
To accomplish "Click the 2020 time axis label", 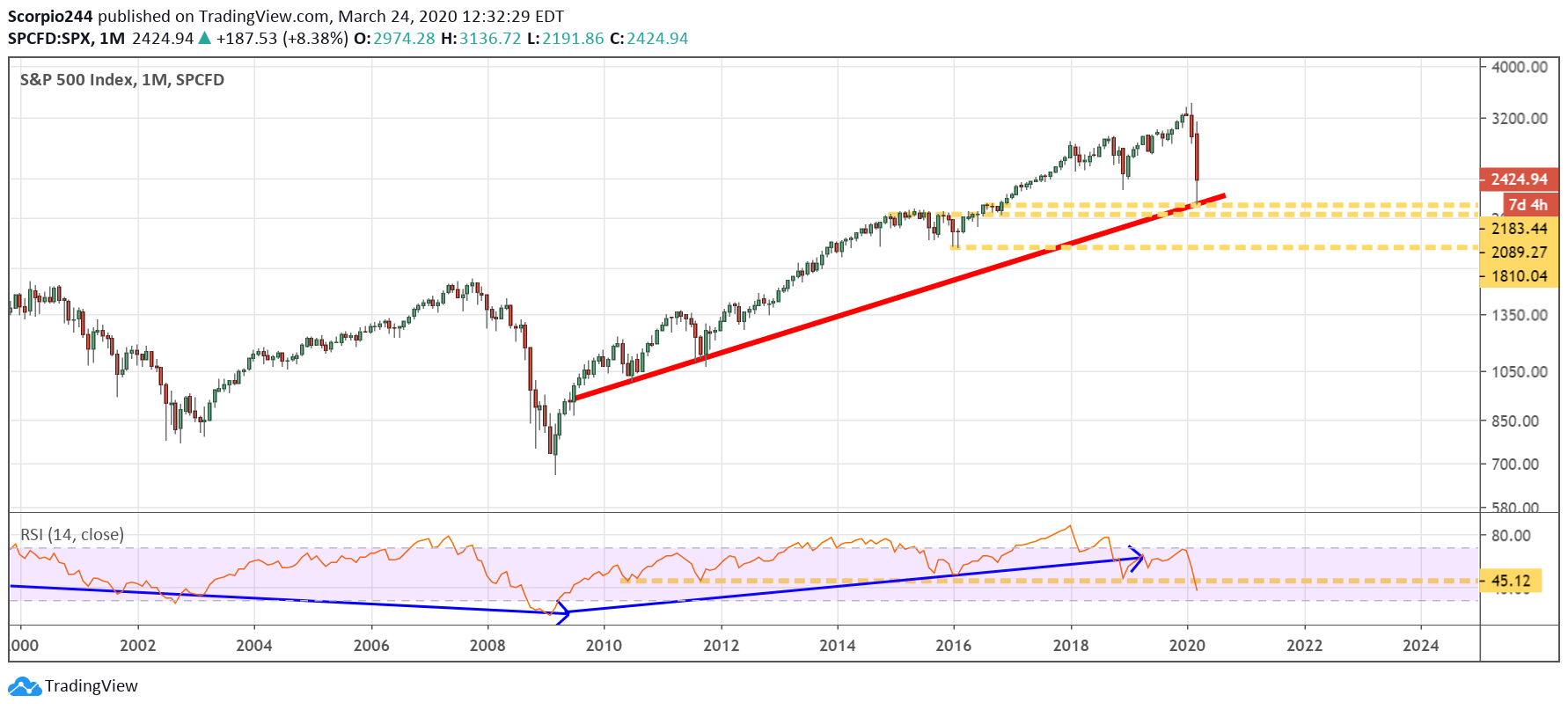I will point(1187,646).
